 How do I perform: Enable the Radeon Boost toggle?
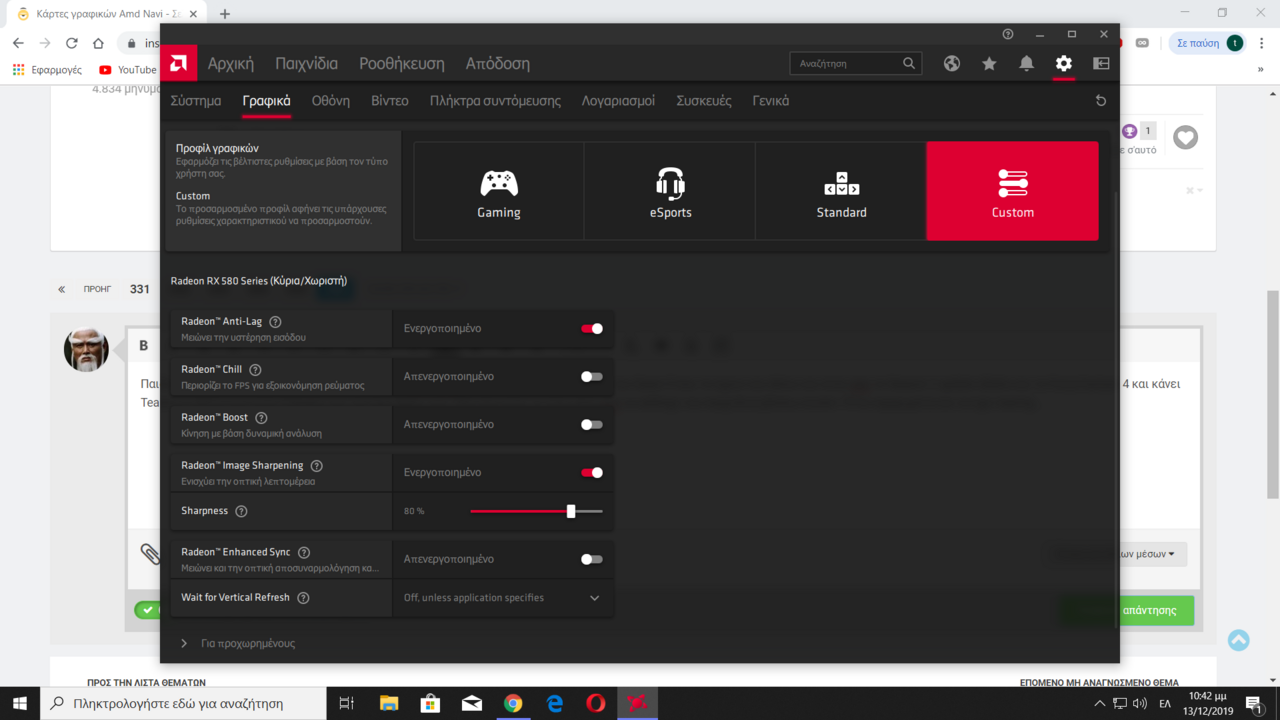coord(592,425)
